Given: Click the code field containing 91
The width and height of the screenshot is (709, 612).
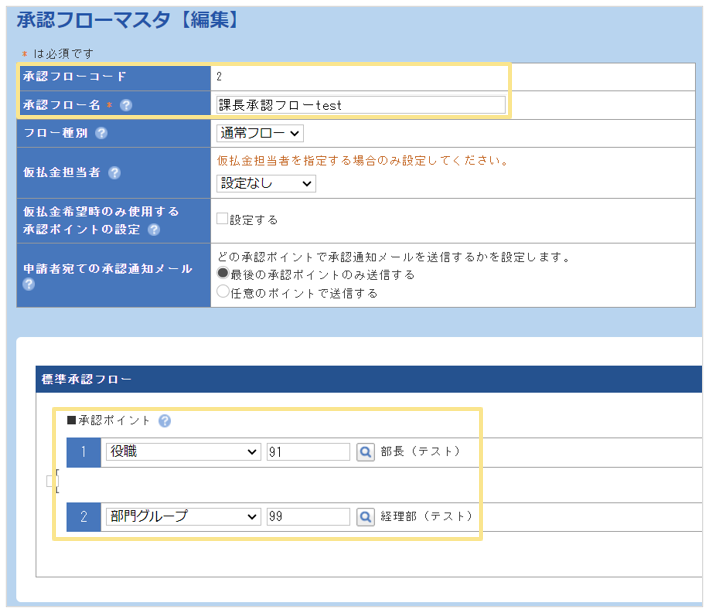Looking at the screenshot, I should 308,452.
